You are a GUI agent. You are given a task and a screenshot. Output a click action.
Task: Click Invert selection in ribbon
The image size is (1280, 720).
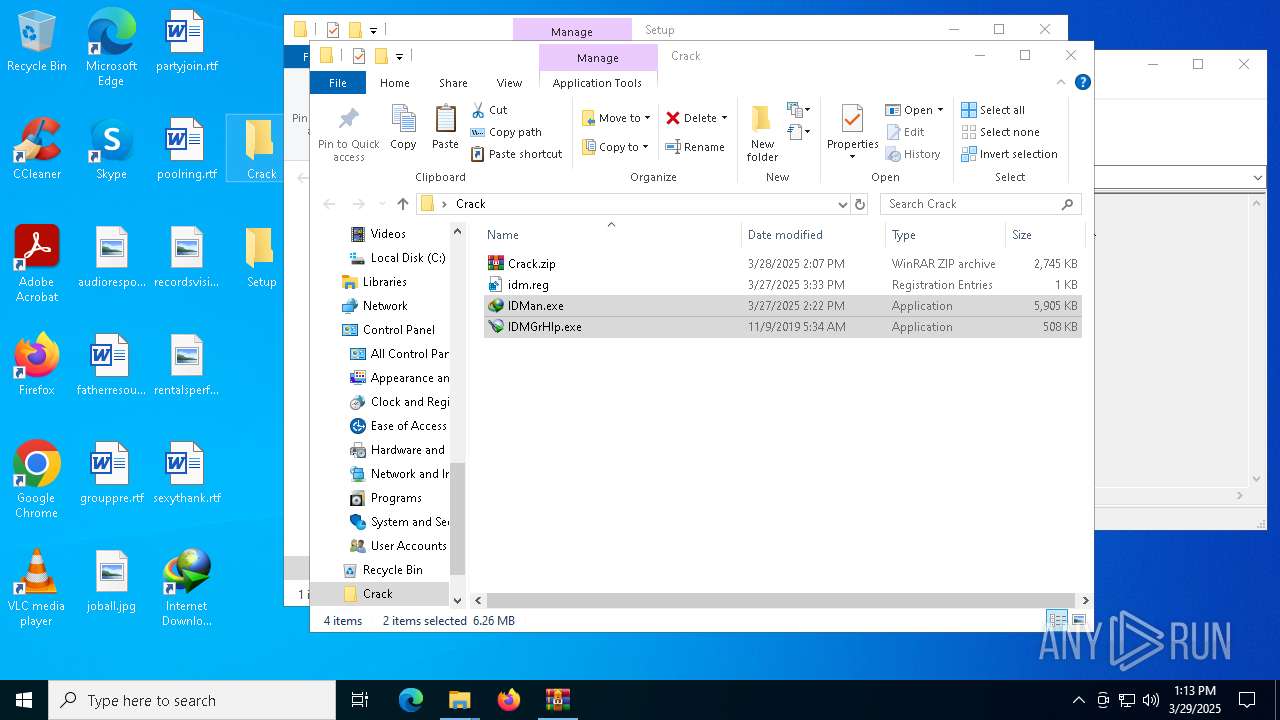[1009, 154]
